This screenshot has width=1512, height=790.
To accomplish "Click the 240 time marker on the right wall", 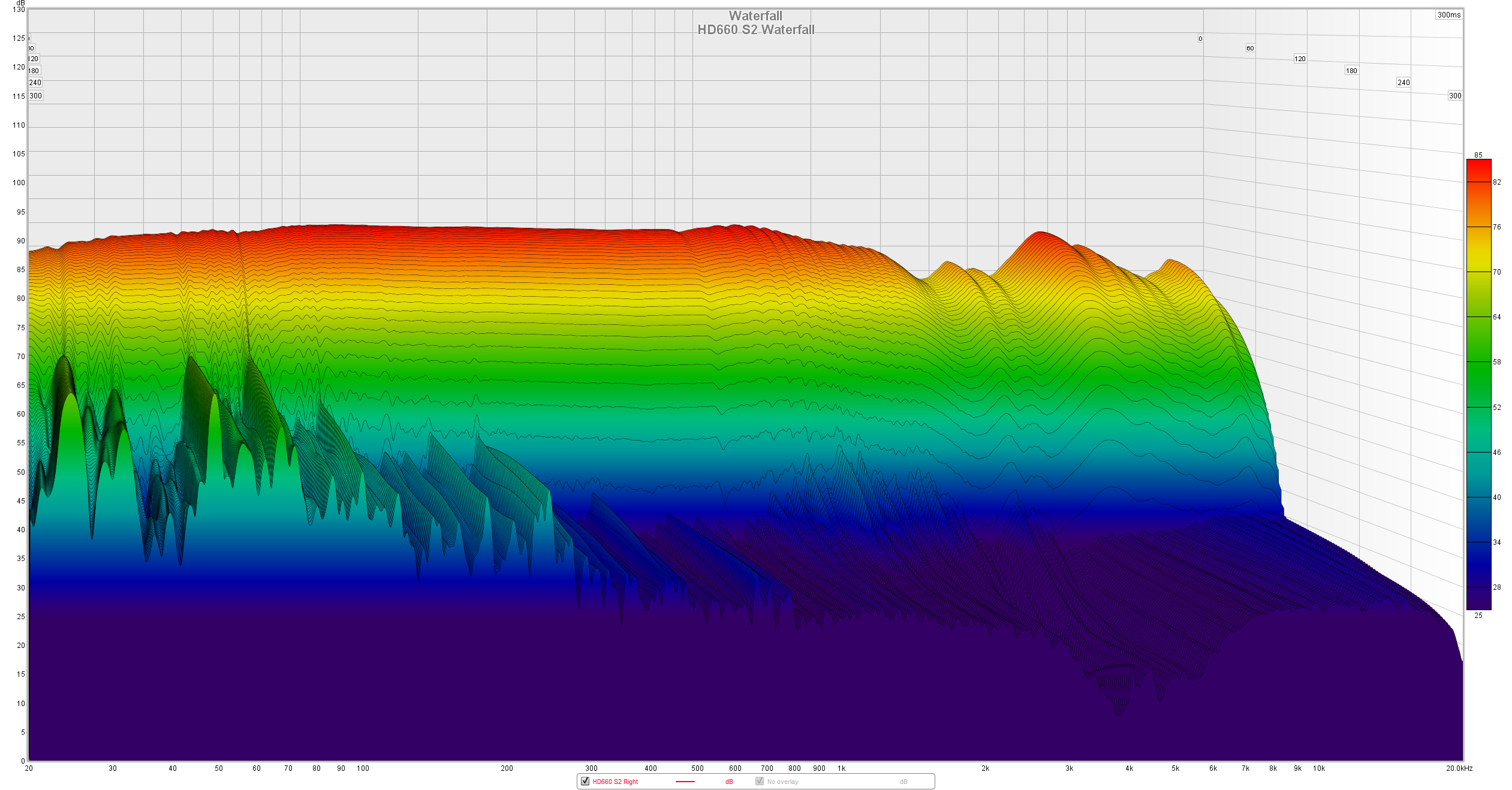I will coord(1403,83).
